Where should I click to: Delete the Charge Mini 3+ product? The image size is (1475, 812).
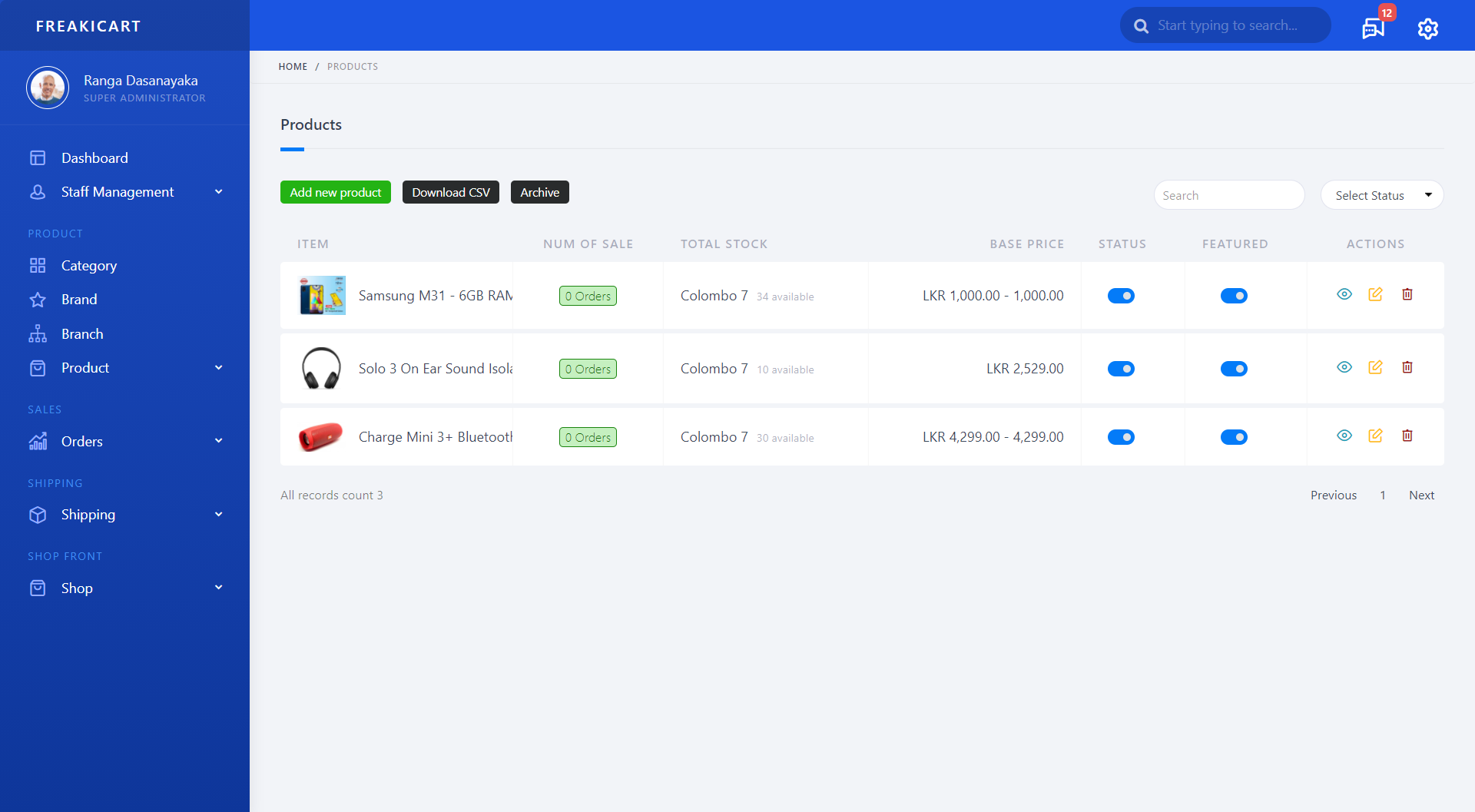[x=1407, y=436]
